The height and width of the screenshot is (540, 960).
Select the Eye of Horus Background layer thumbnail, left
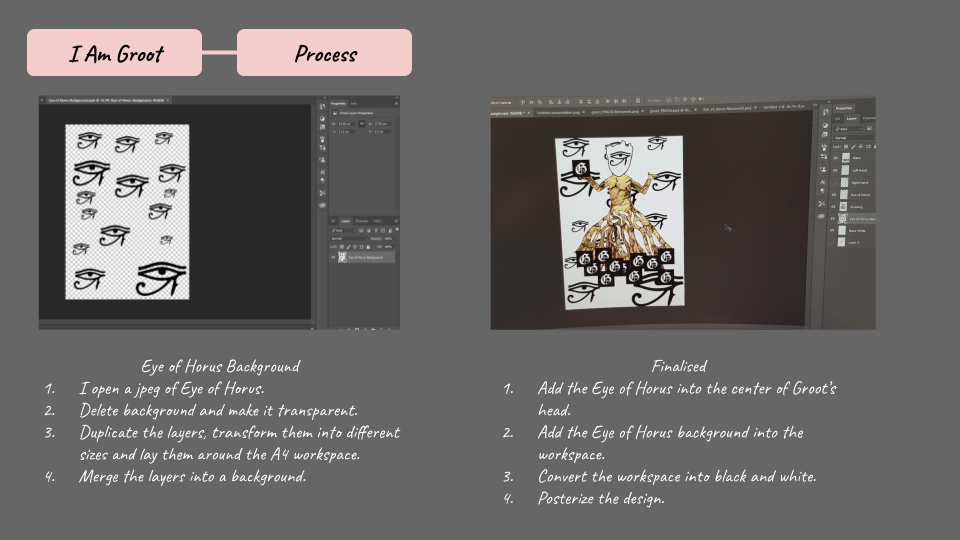(342, 257)
